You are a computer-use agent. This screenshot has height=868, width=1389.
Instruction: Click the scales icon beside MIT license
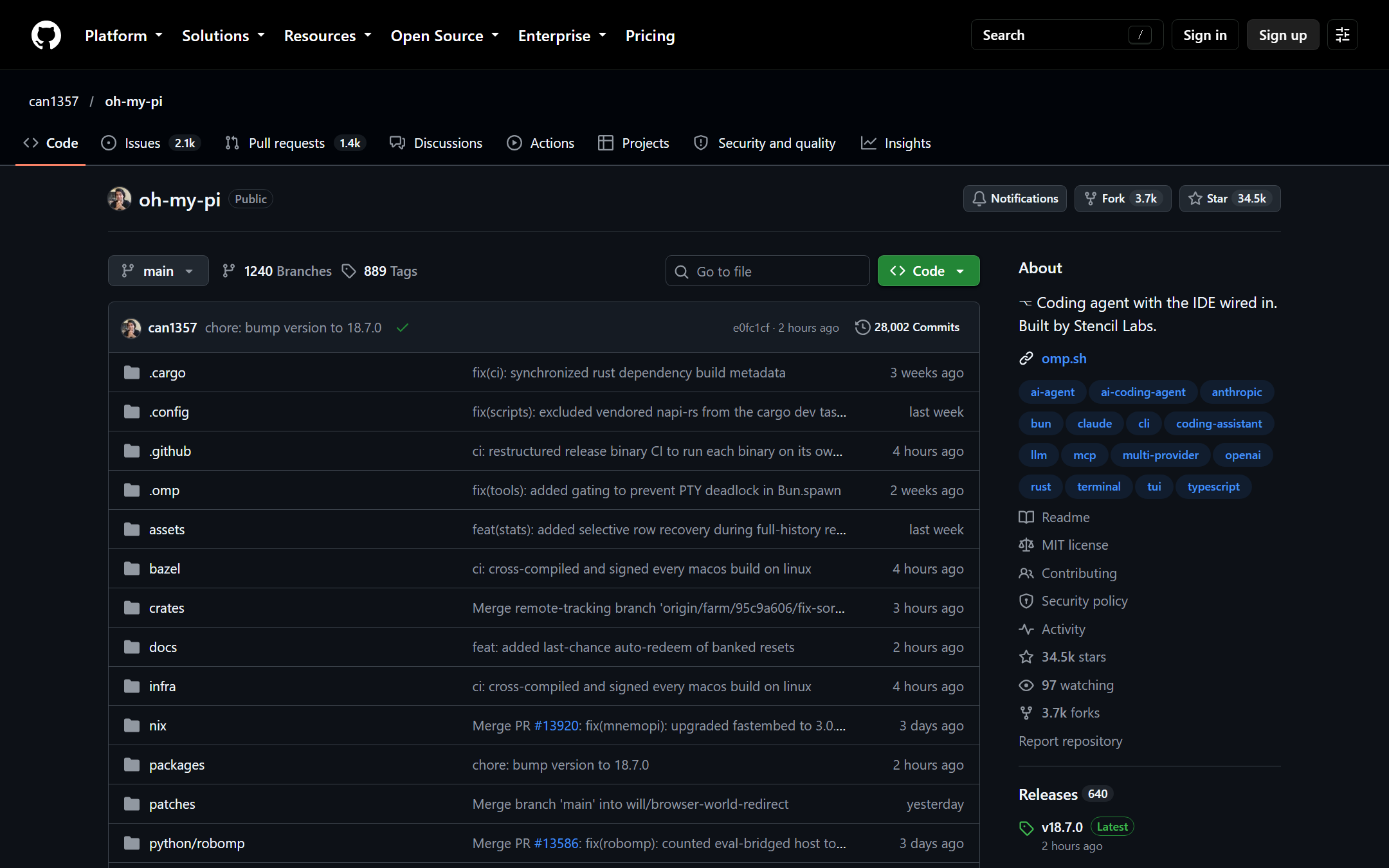pos(1026,545)
